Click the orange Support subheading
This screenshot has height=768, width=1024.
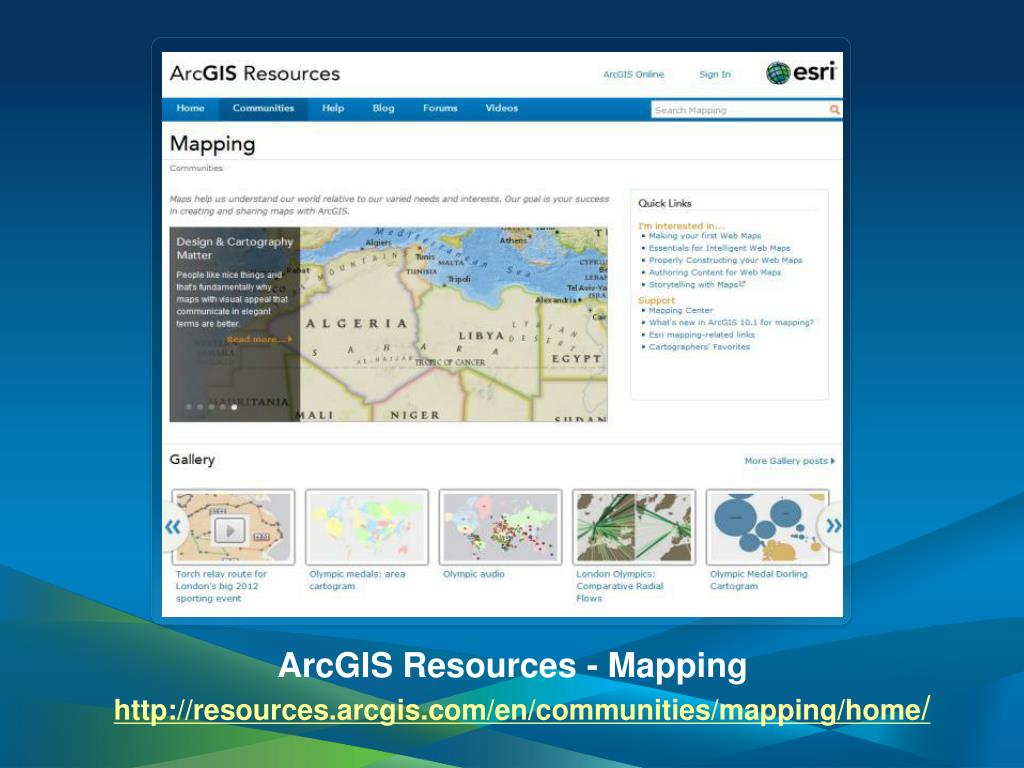[x=656, y=300]
